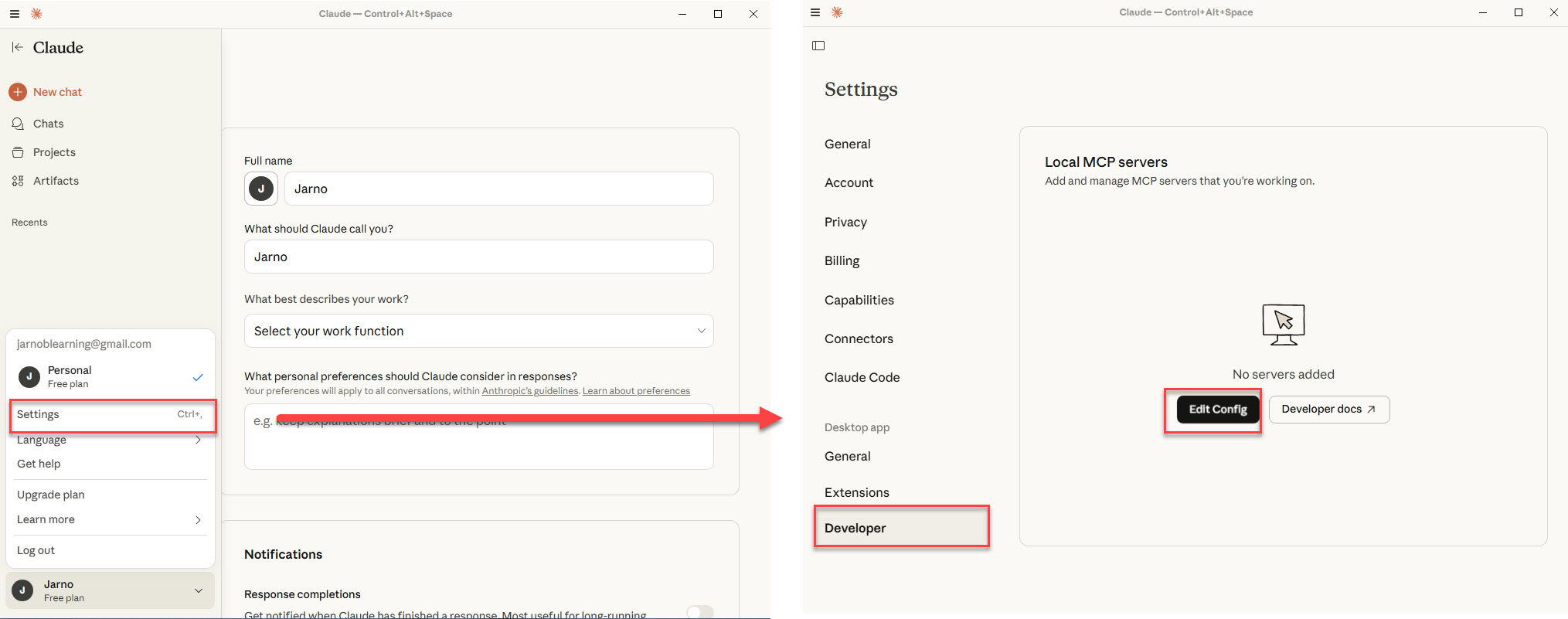Screen dimensions: 1568x619
Task: Click the J avatar beside Full name
Action: tap(261, 189)
